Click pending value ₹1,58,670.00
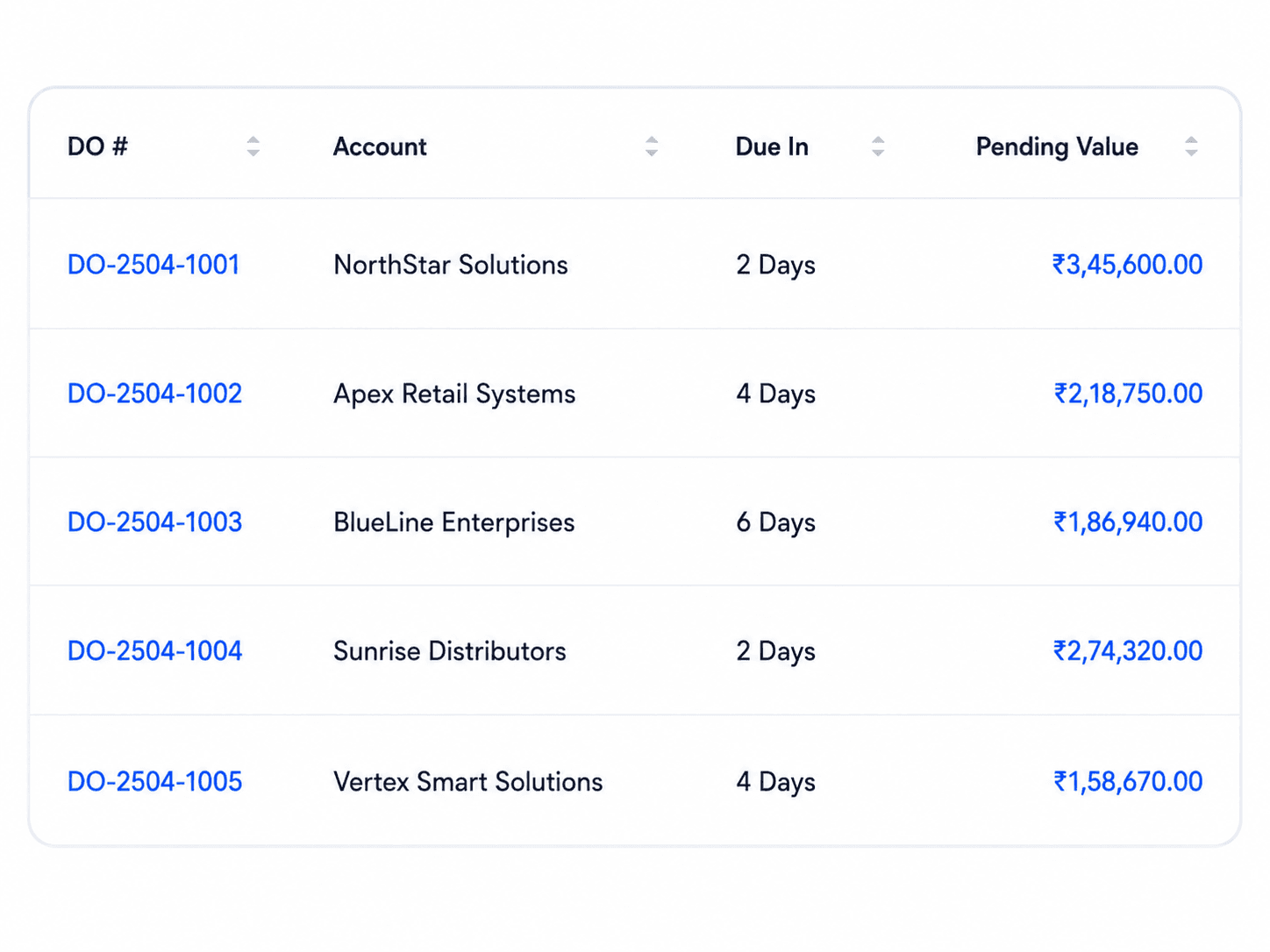1270x952 pixels. pos(1128,782)
